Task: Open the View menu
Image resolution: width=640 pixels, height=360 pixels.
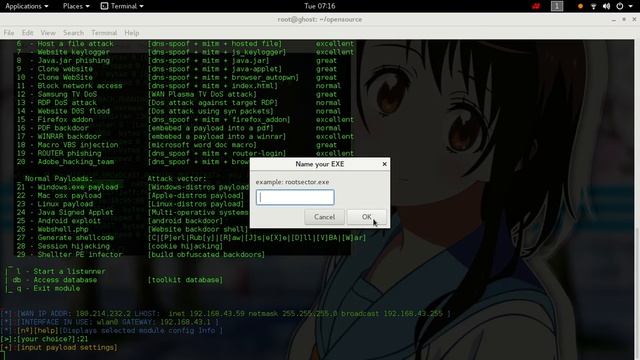Action: click(48, 33)
